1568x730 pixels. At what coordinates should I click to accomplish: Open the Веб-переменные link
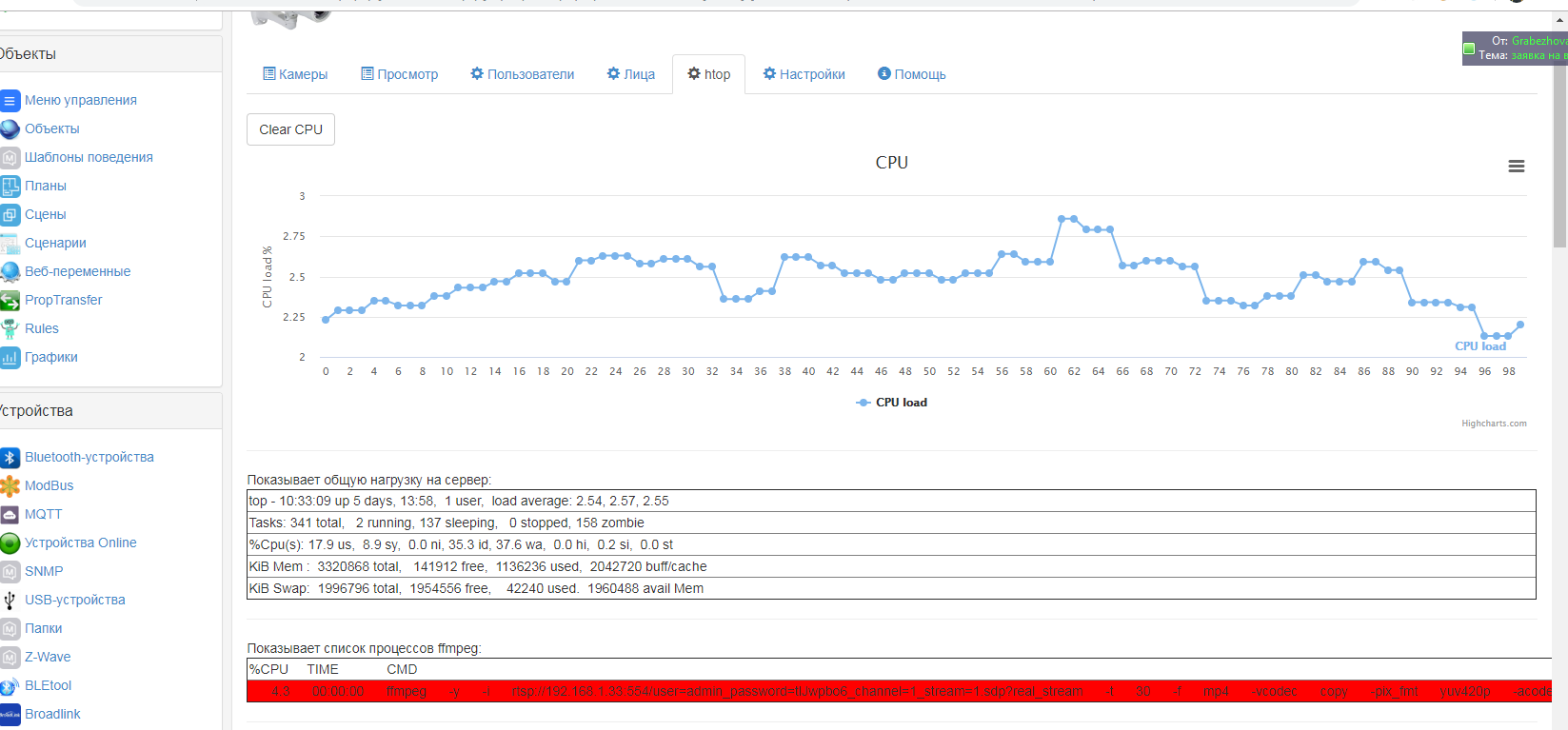(x=78, y=271)
